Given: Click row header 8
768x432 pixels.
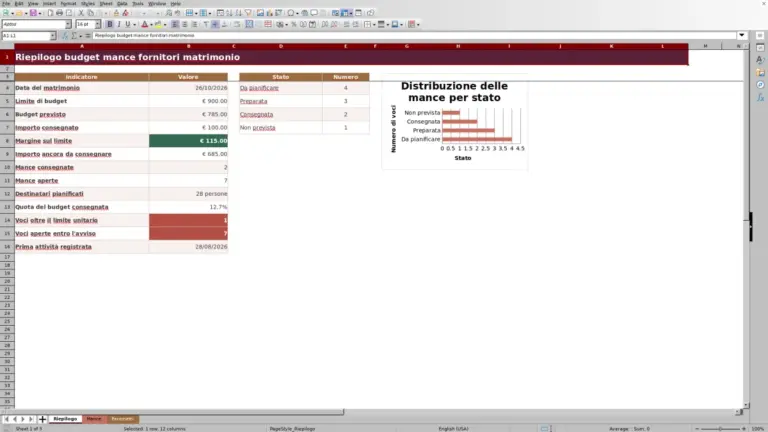Looking at the screenshot, I should coord(7,141).
